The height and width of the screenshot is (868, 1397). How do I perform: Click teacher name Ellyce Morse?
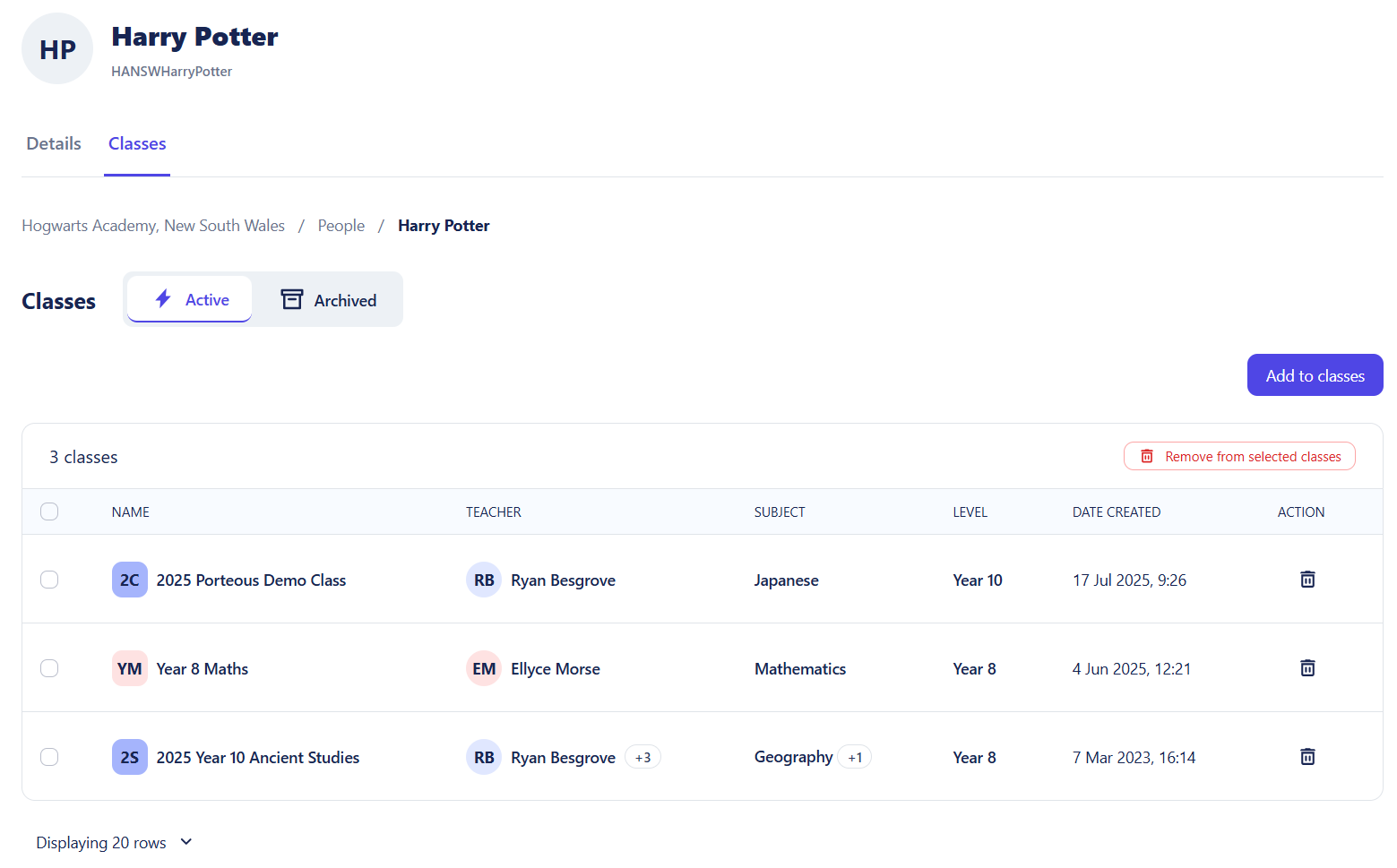[556, 669]
